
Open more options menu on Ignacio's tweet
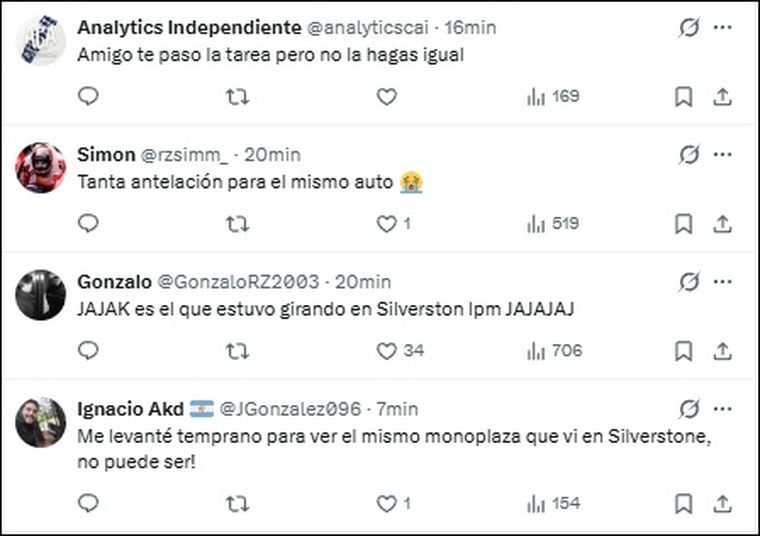pos(723,409)
